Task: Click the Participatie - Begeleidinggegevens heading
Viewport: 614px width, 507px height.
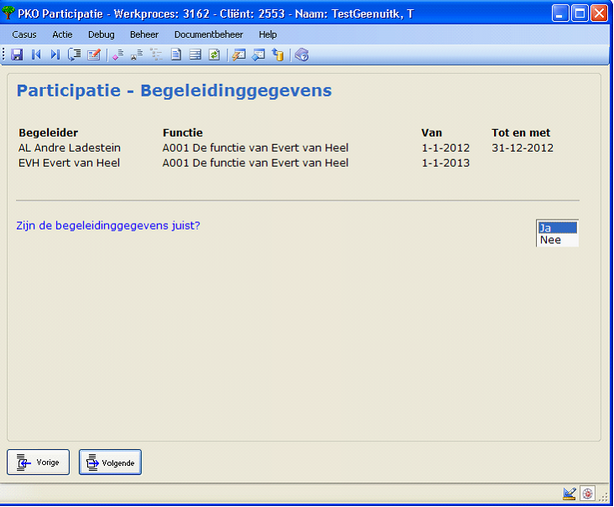Action: click(x=174, y=91)
